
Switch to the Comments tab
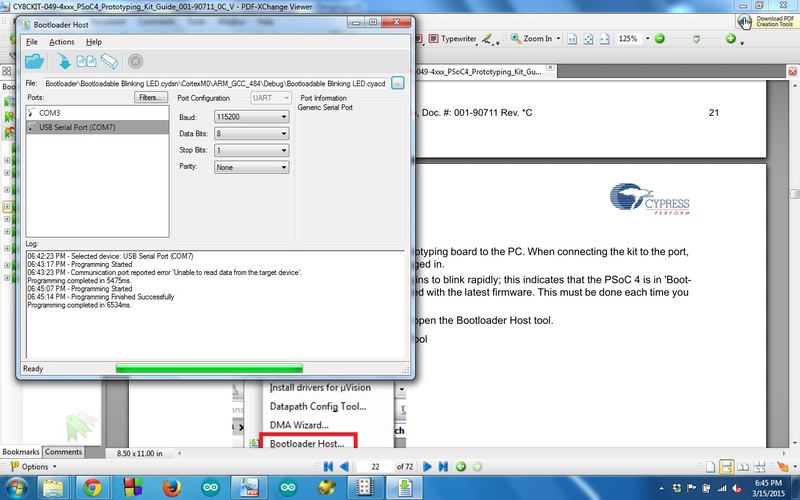click(x=63, y=452)
